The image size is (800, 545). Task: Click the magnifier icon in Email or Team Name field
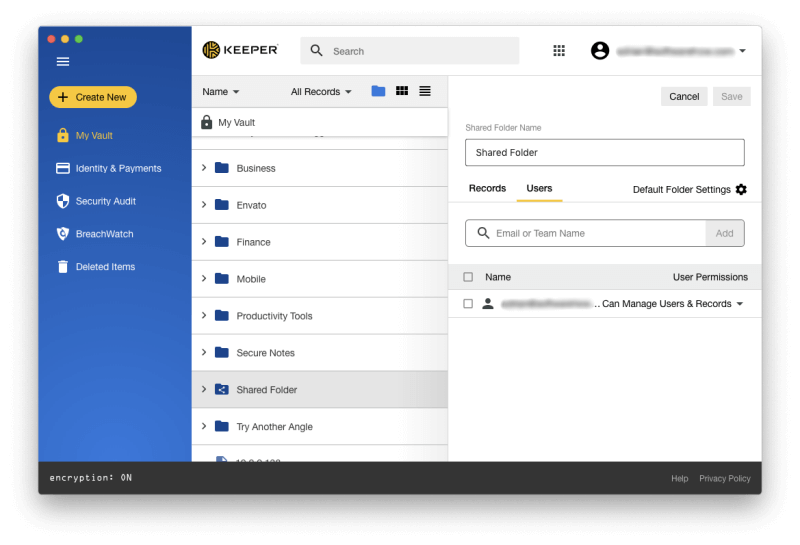[483, 233]
